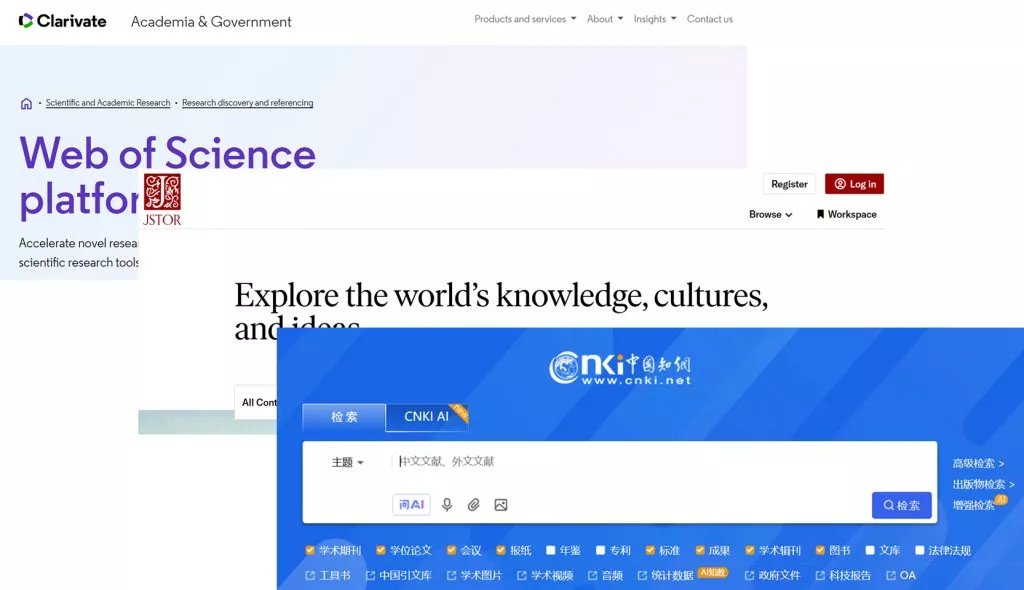Viewport: 1024px width, 590px height.
Task: Open the 主题 search field dropdown
Action: pyautogui.click(x=345, y=461)
